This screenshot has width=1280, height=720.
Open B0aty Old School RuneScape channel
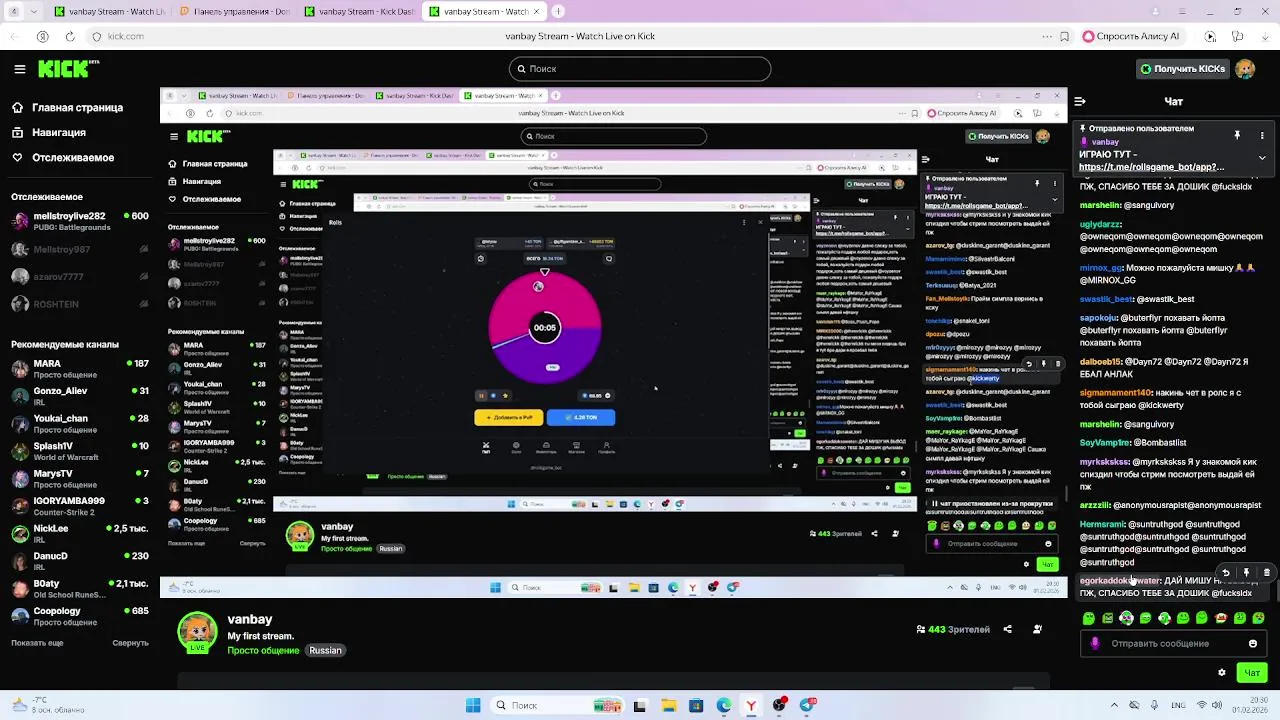click(80, 589)
